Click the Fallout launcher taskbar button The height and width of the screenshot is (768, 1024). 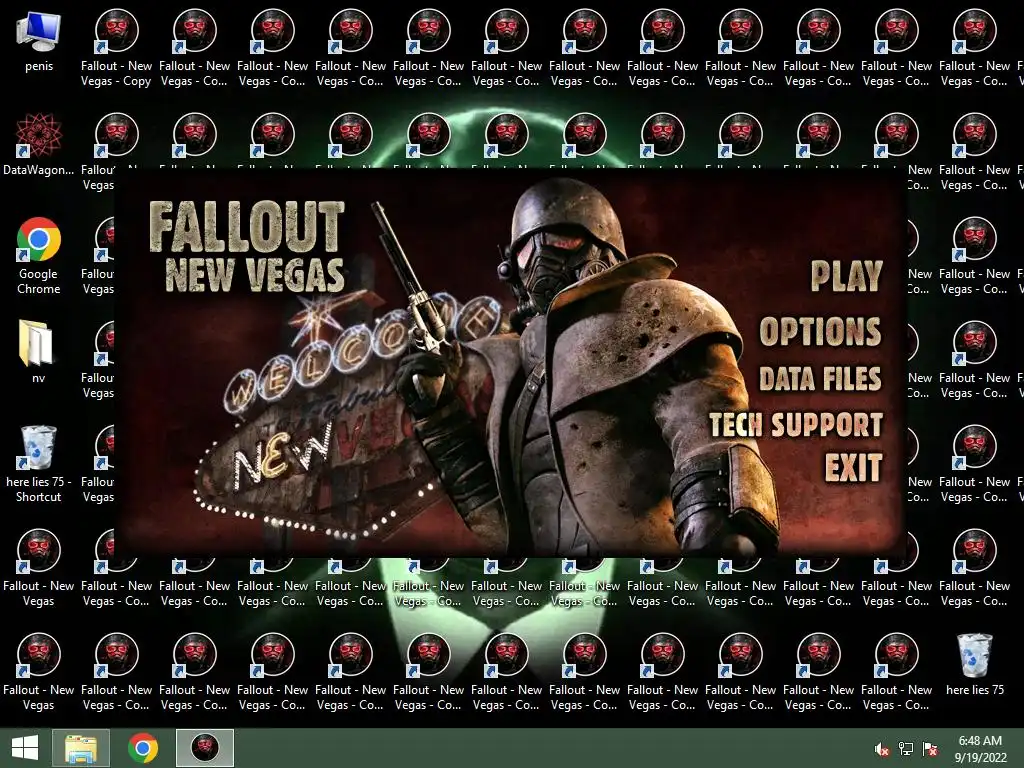[204, 748]
